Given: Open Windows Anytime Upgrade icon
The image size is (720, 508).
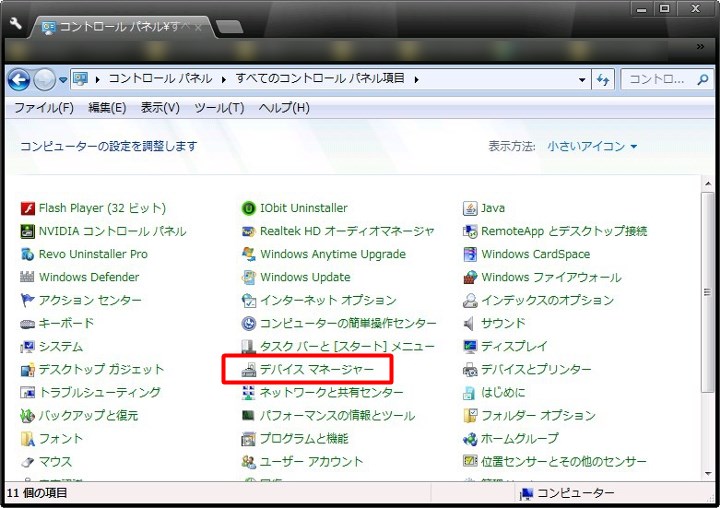Looking at the screenshot, I should pos(248,254).
